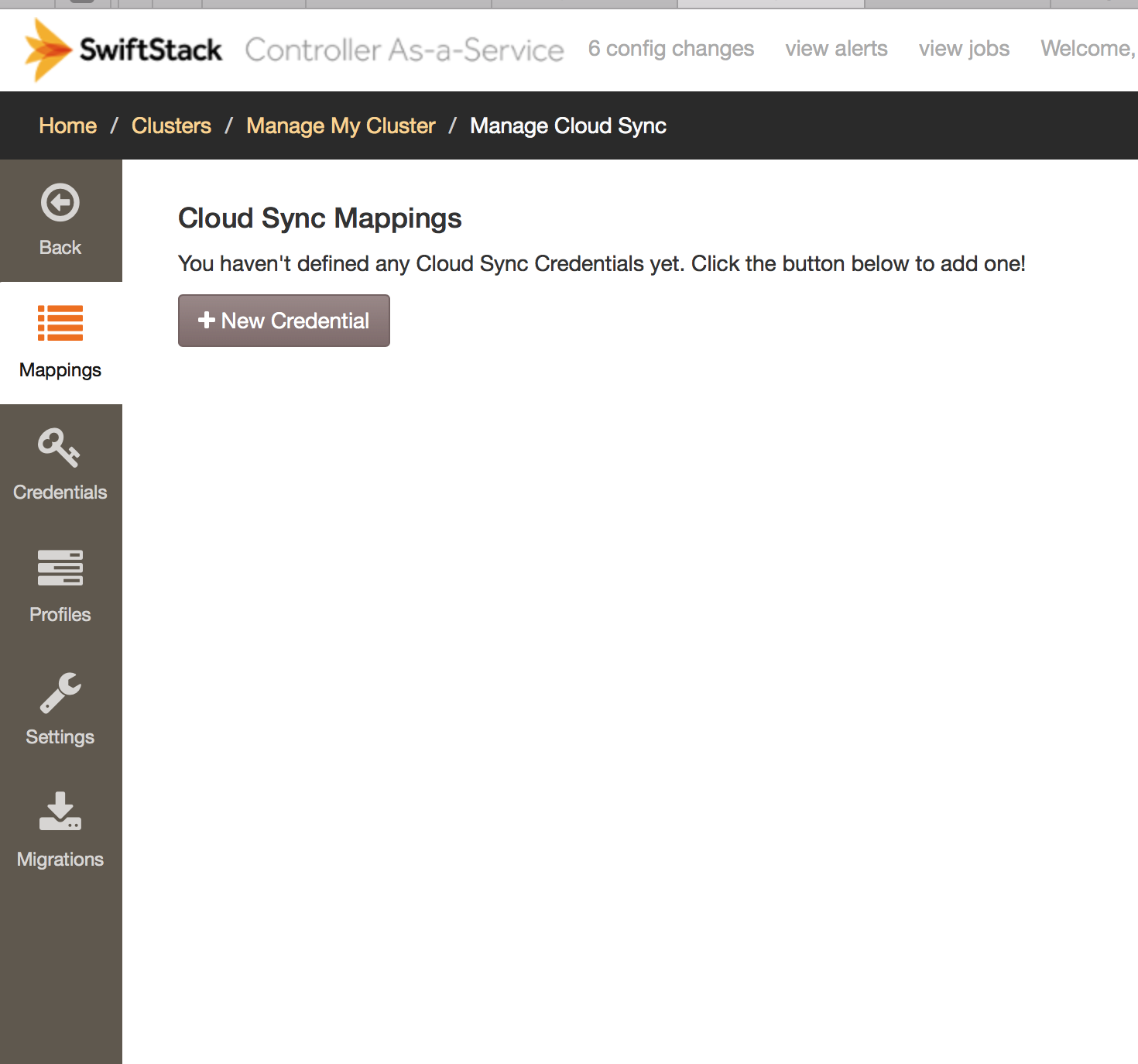
Task: Click the Mappings label in sidebar
Action: point(60,370)
